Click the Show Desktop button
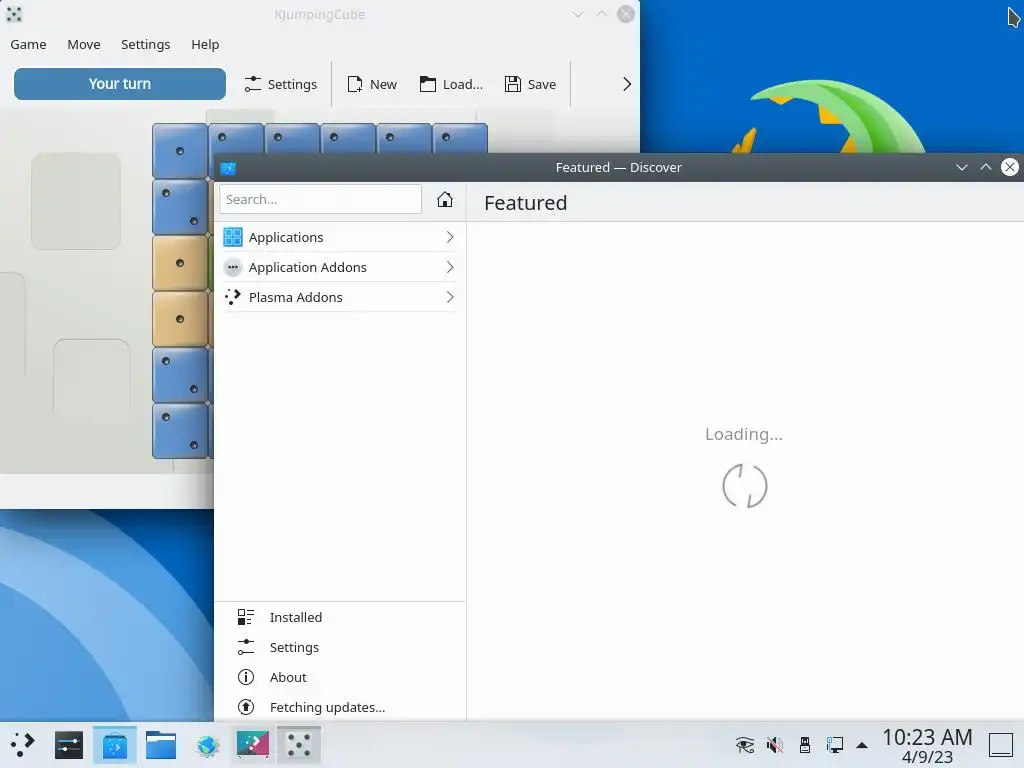 [1000, 745]
